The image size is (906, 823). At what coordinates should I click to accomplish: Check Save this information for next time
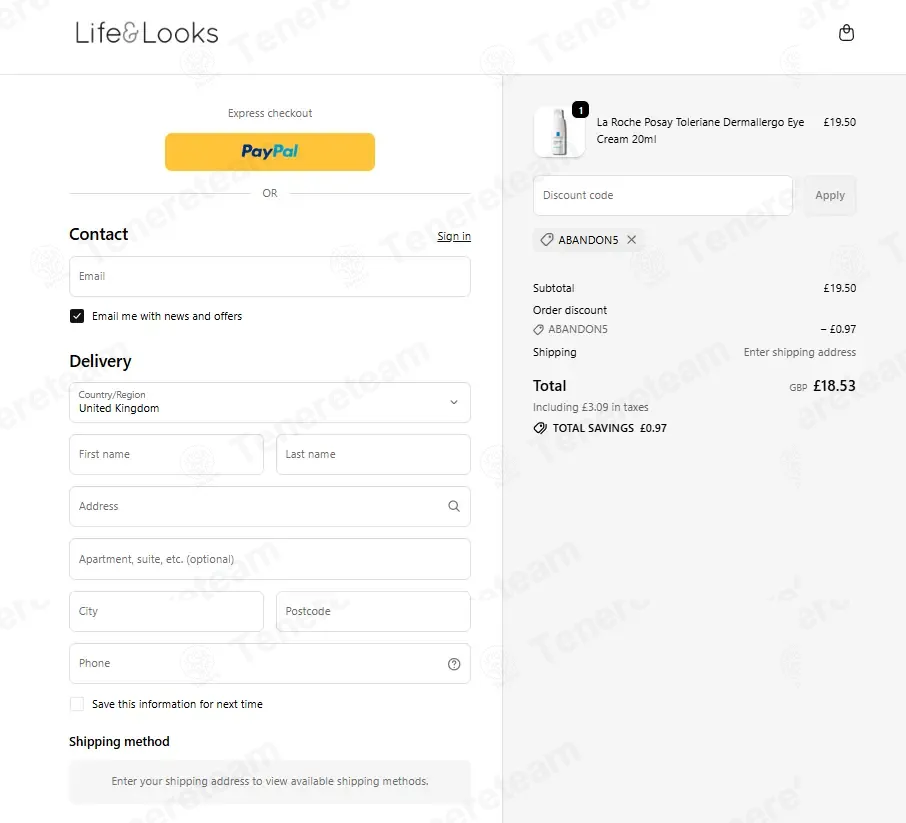(77, 704)
